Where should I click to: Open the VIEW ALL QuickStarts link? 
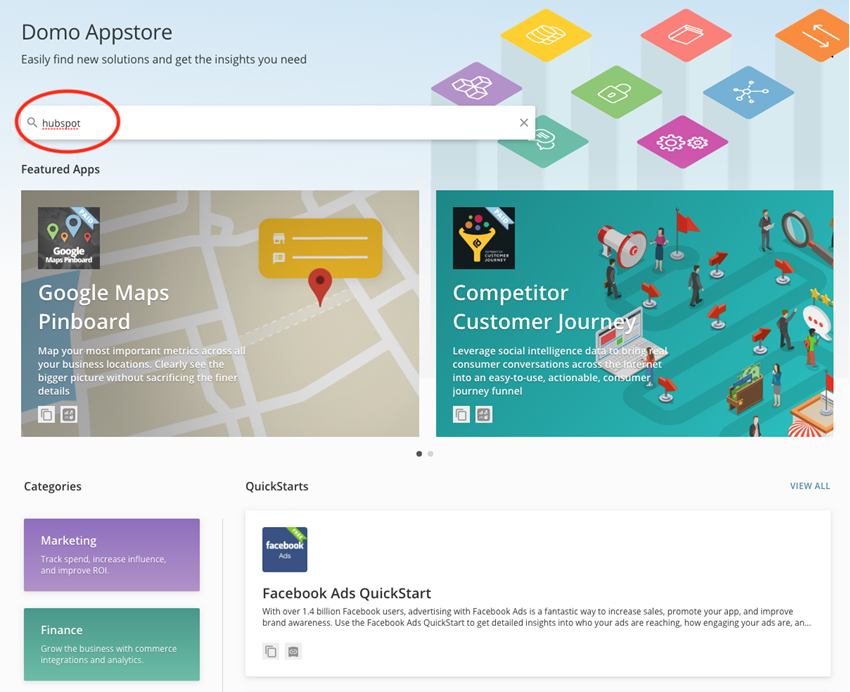click(810, 486)
